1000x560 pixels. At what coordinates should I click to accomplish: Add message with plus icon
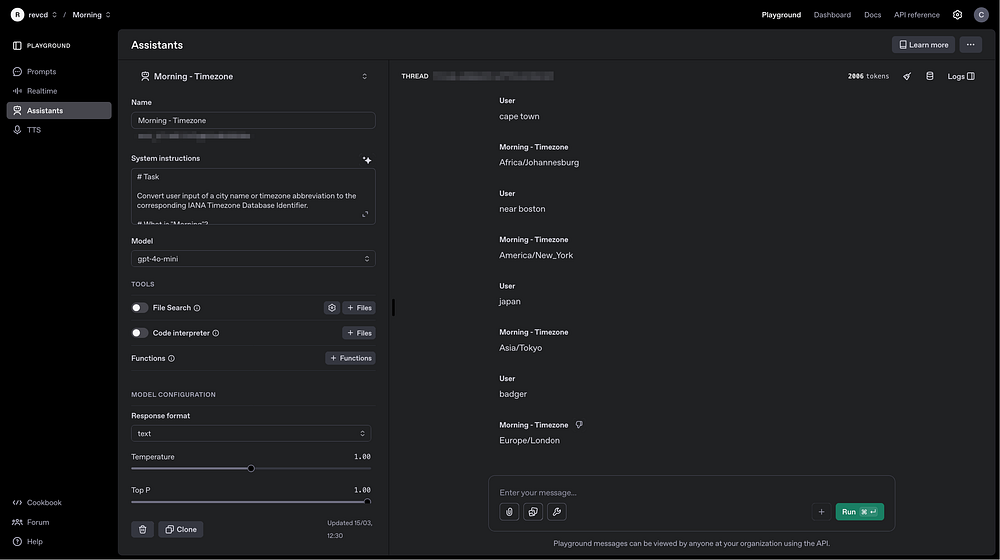(x=821, y=512)
